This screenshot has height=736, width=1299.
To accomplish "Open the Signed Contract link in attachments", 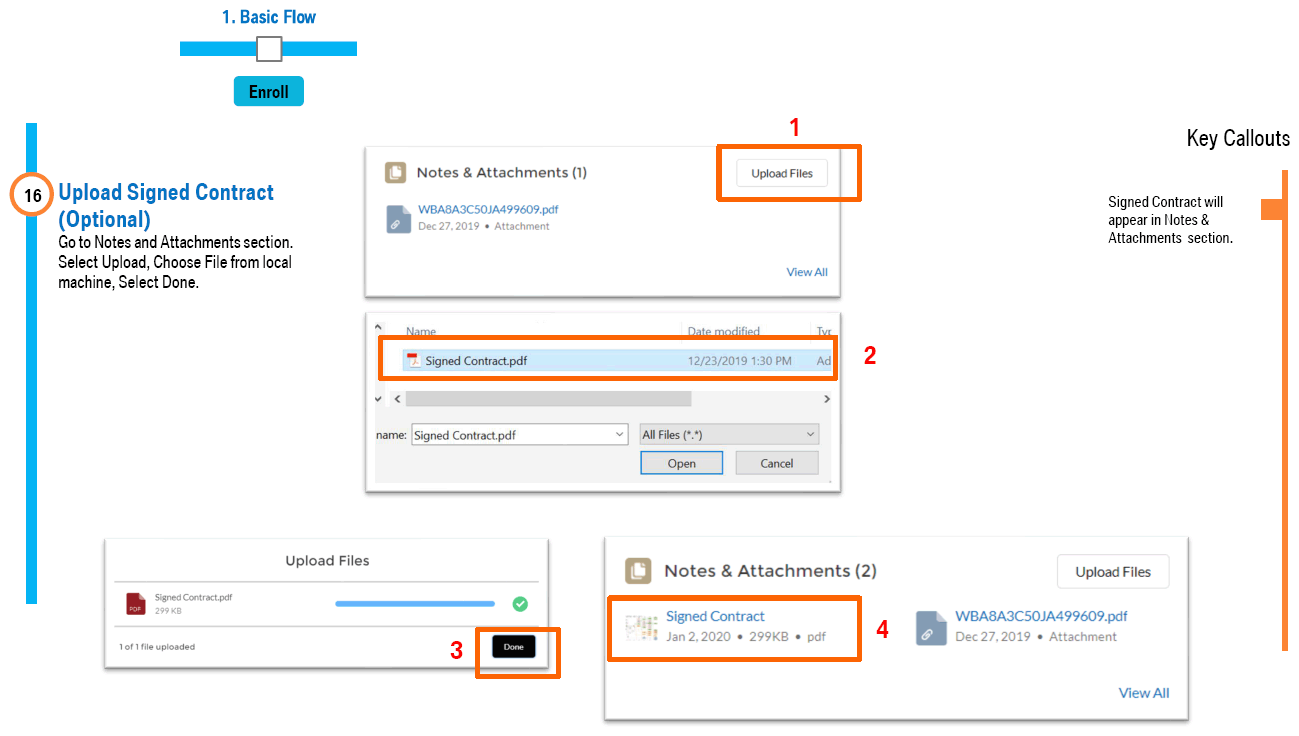I will (x=715, y=616).
